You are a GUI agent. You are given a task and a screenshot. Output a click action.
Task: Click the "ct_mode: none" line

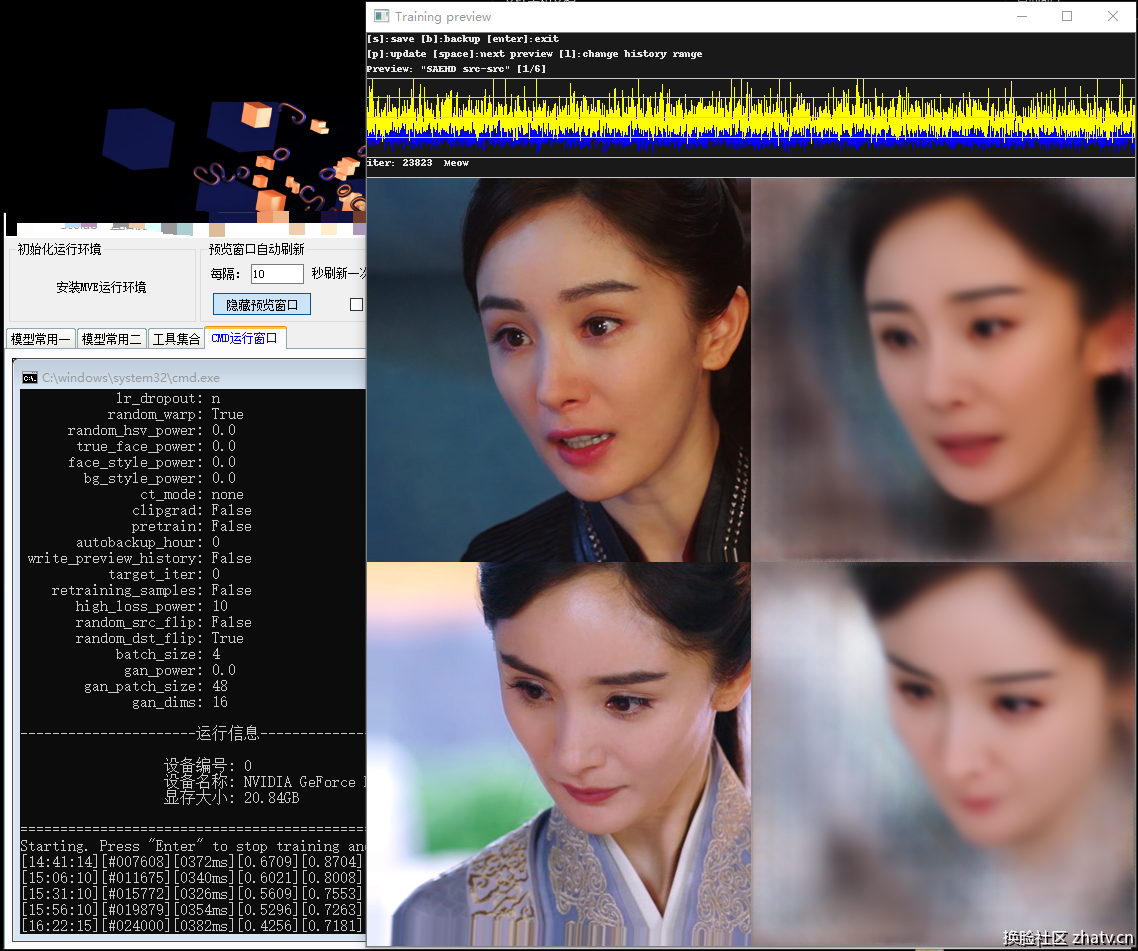(192, 494)
